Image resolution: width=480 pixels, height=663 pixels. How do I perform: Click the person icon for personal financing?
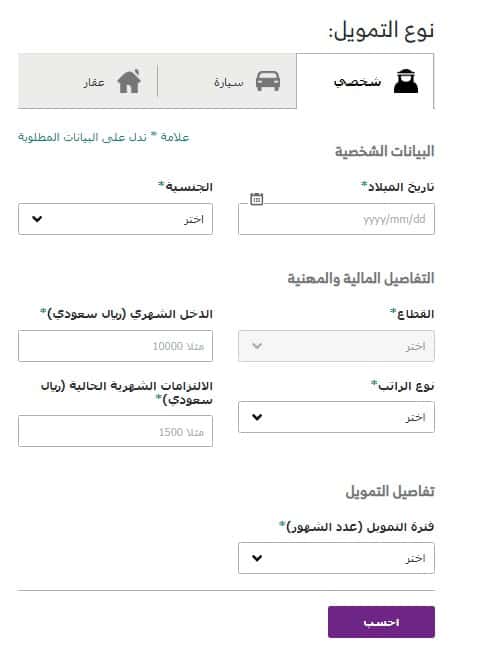point(406,81)
